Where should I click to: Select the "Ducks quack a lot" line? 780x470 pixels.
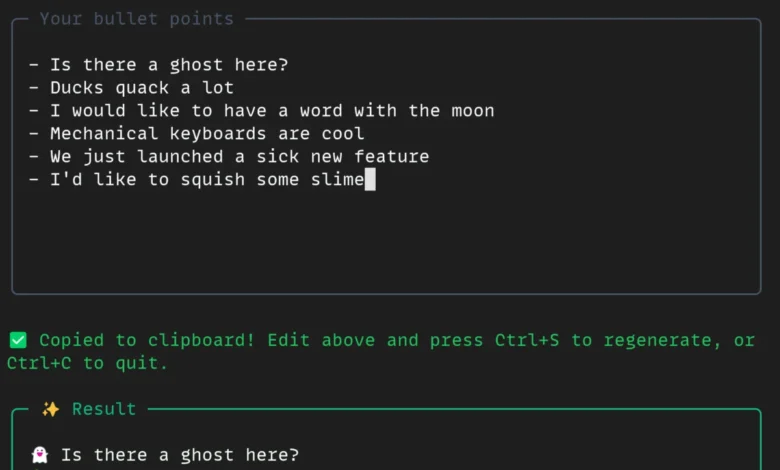click(142, 88)
